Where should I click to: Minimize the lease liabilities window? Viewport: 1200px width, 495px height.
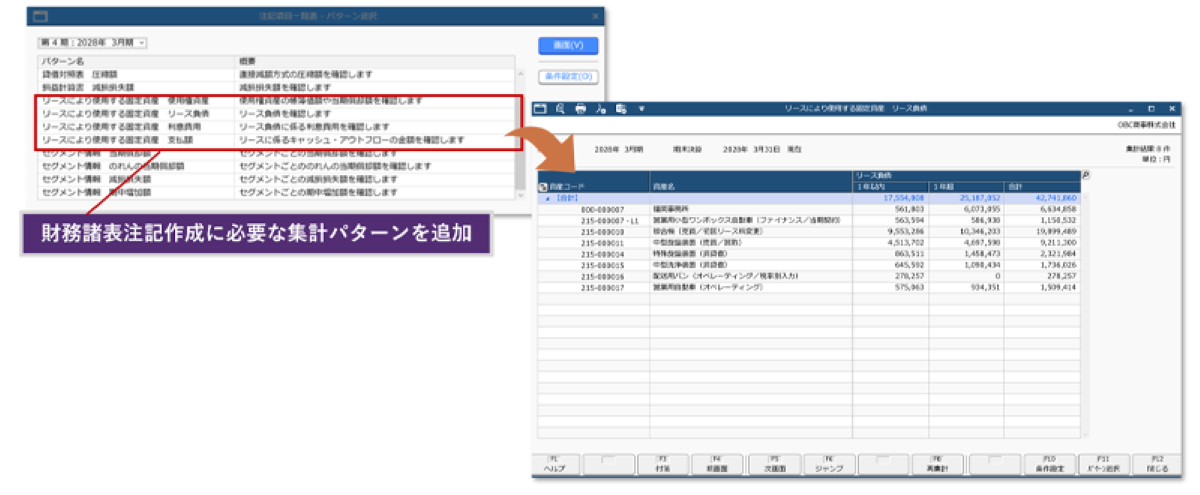(x=1133, y=108)
